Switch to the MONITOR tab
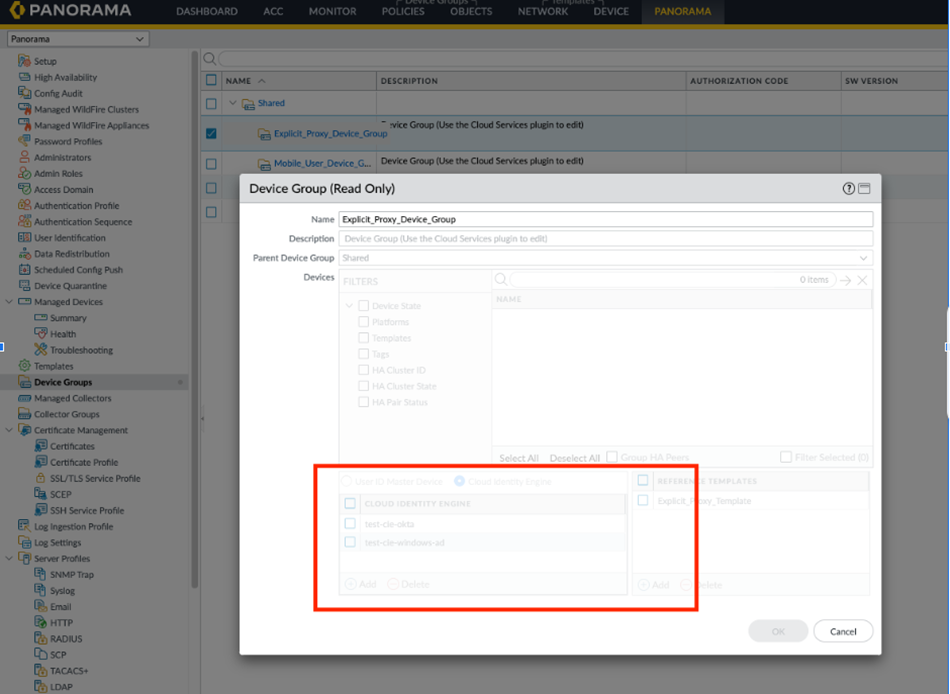 coord(332,12)
